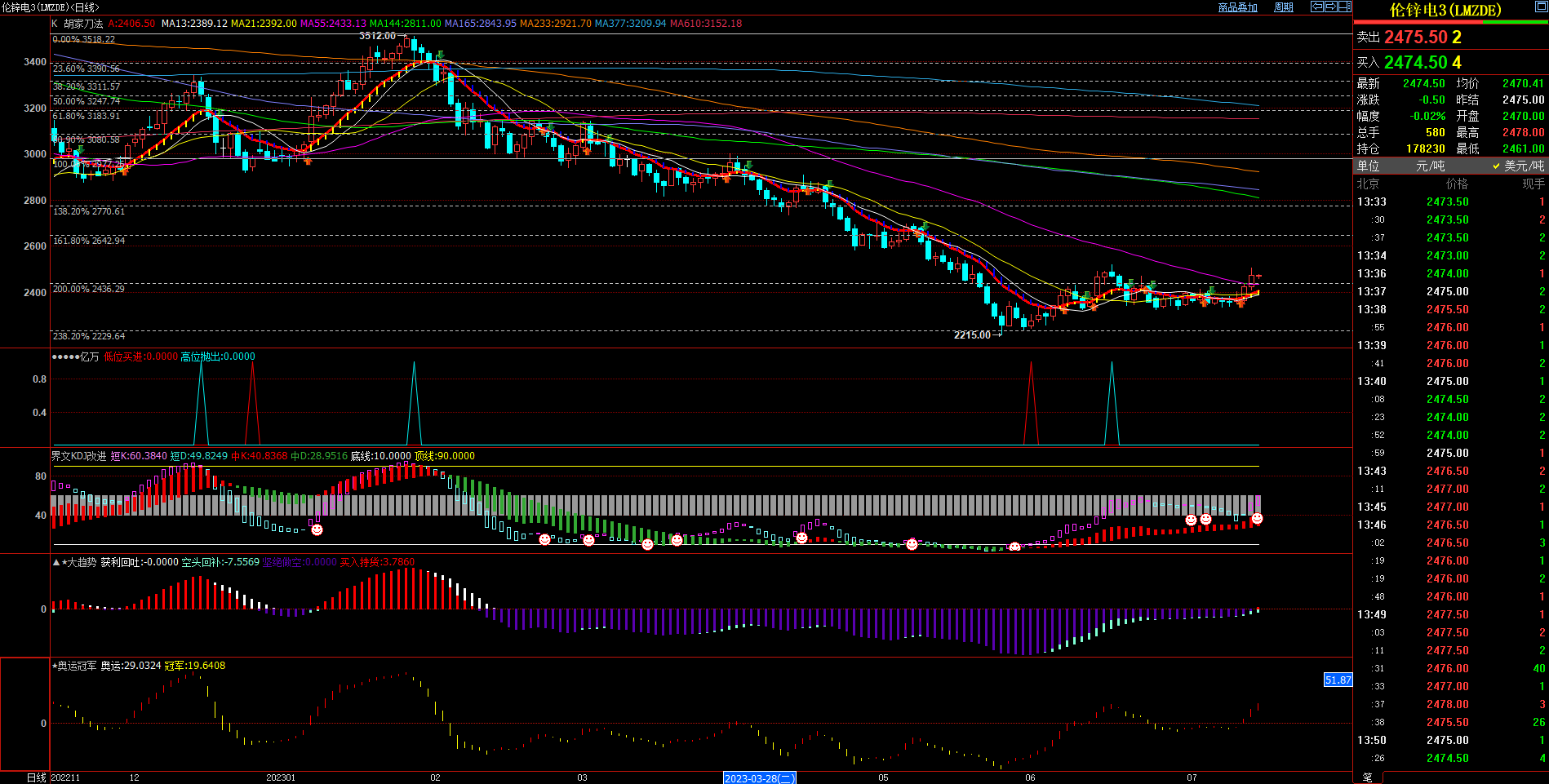Click the 界文KD改进 indicator title
Screen dimensions: 1549x784
click(78, 456)
